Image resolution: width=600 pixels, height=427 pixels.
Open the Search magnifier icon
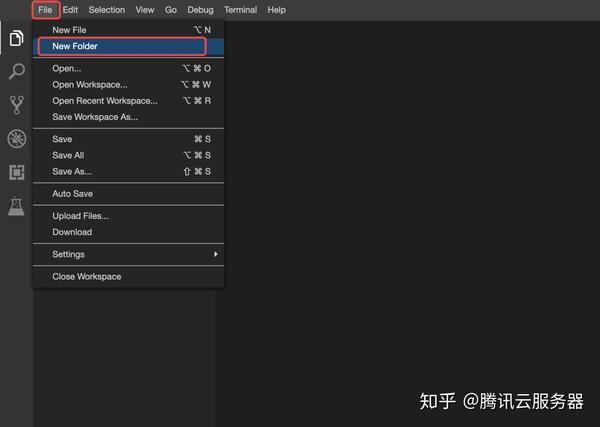tap(16, 71)
